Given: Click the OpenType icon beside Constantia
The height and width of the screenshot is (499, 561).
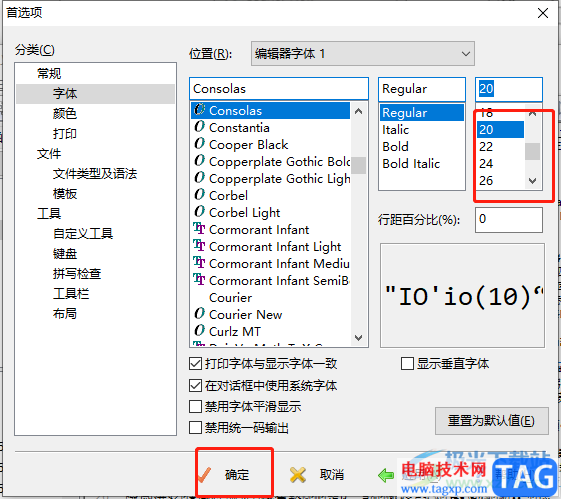Looking at the screenshot, I should pyautogui.click(x=199, y=127).
